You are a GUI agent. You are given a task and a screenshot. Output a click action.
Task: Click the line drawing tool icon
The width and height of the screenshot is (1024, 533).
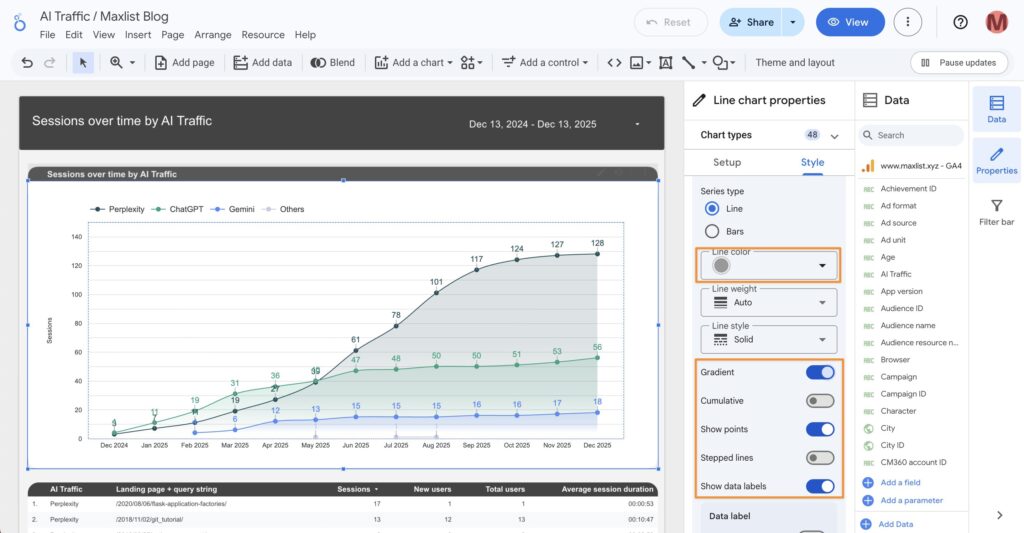(688, 63)
